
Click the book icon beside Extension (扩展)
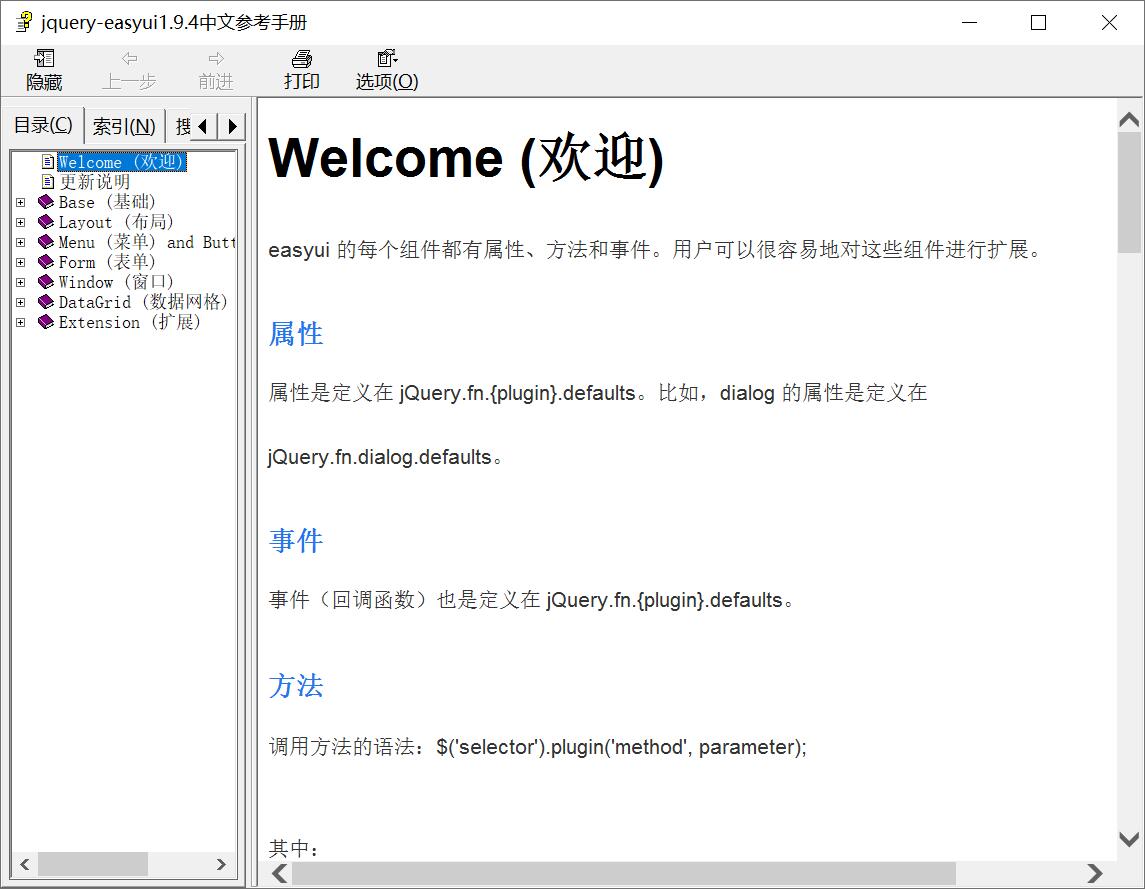46,321
